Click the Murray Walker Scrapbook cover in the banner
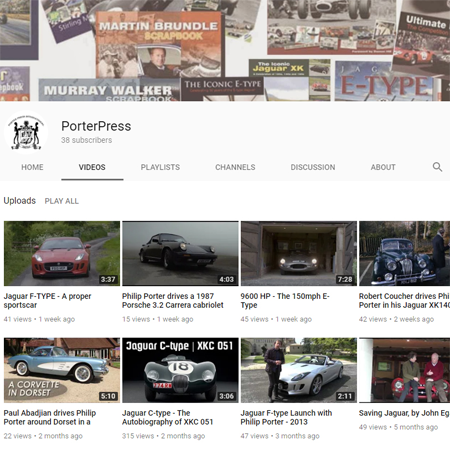This screenshot has width=450, height=450. (109, 90)
